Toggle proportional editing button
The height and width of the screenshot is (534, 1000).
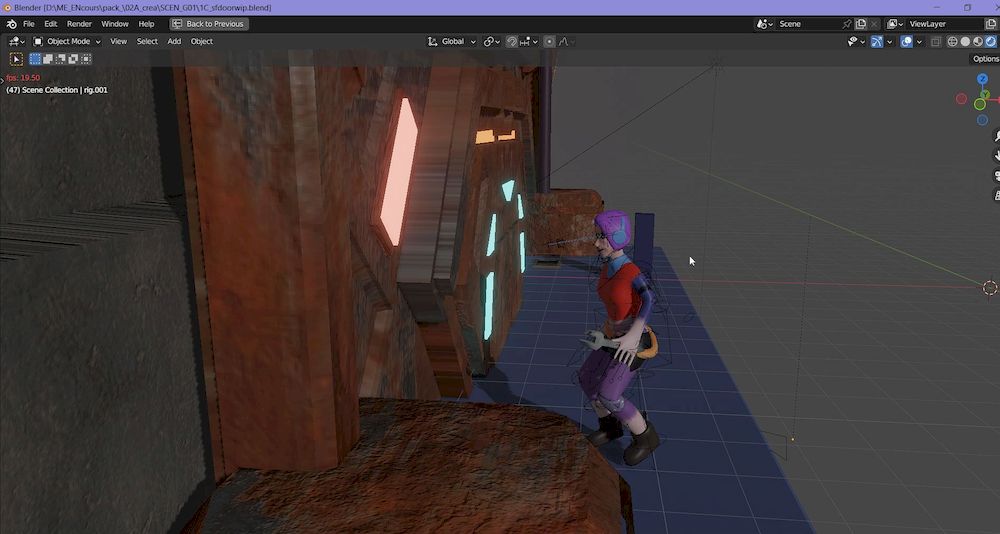tap(549, 42)
